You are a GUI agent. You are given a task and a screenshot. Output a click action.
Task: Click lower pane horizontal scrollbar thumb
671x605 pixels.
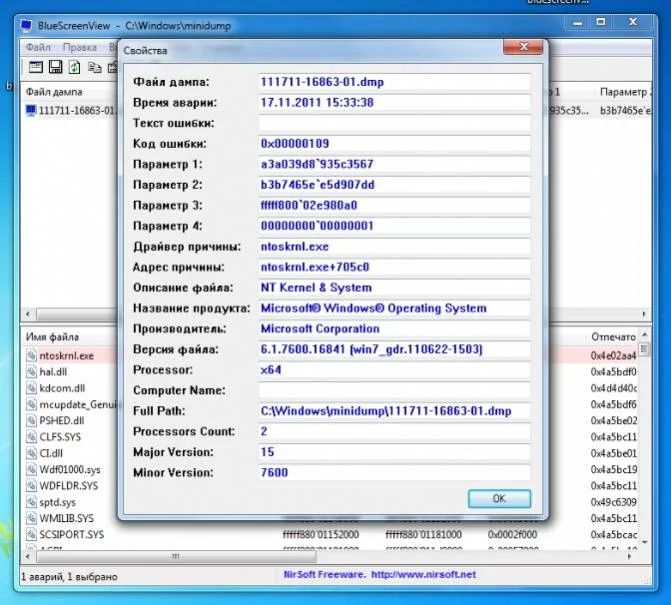pyautogui.click(x=176, y=556)
